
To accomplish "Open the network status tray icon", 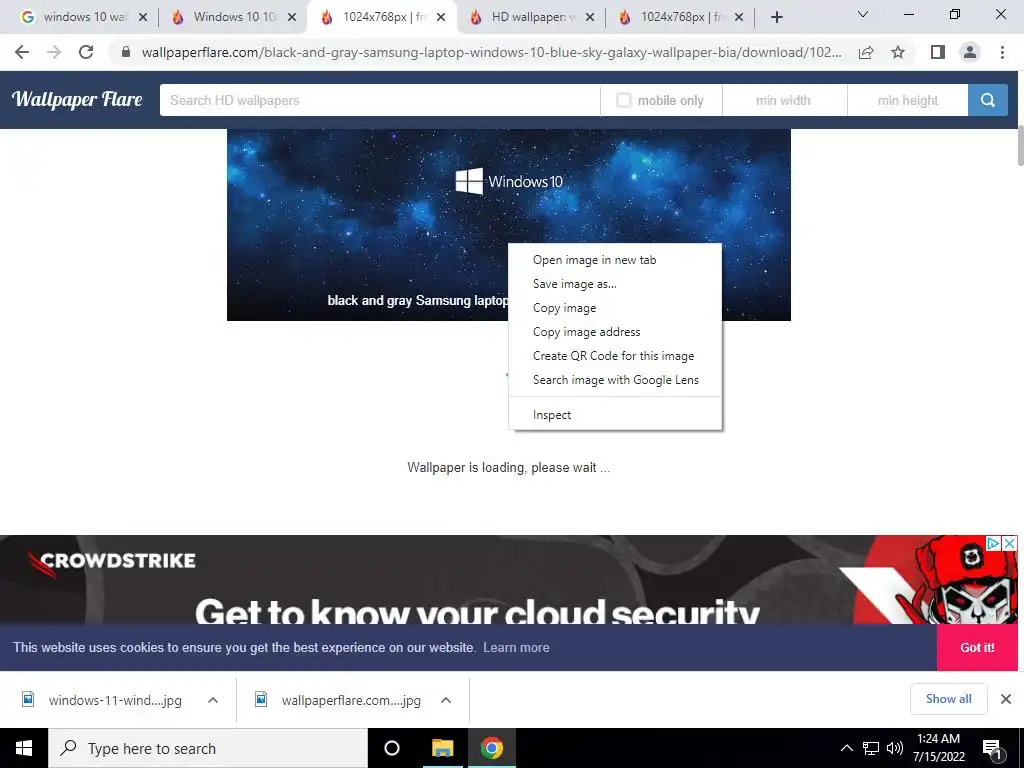I will tap(871, 748).
